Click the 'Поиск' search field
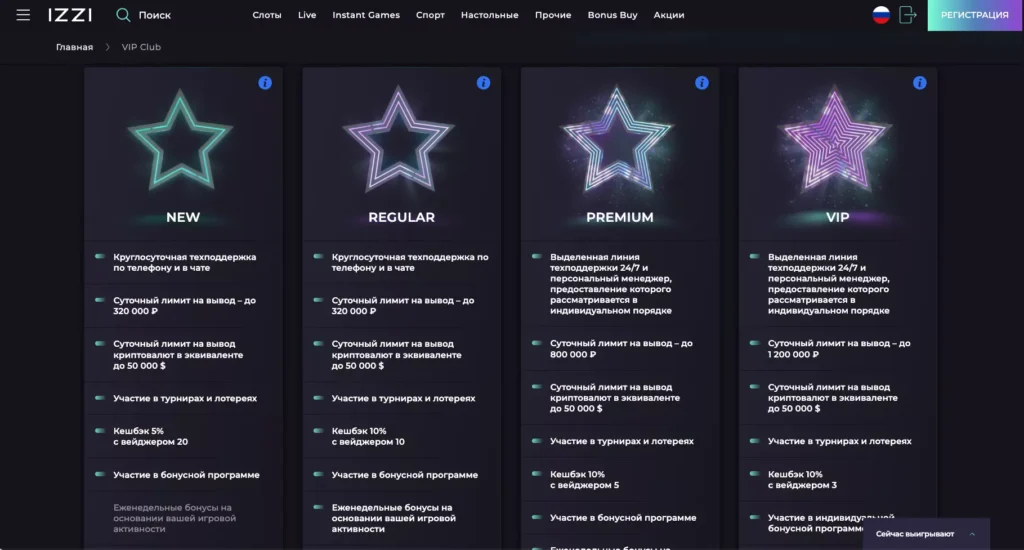The width and height of the screenshot is (1024, 550). coord(155,16)
